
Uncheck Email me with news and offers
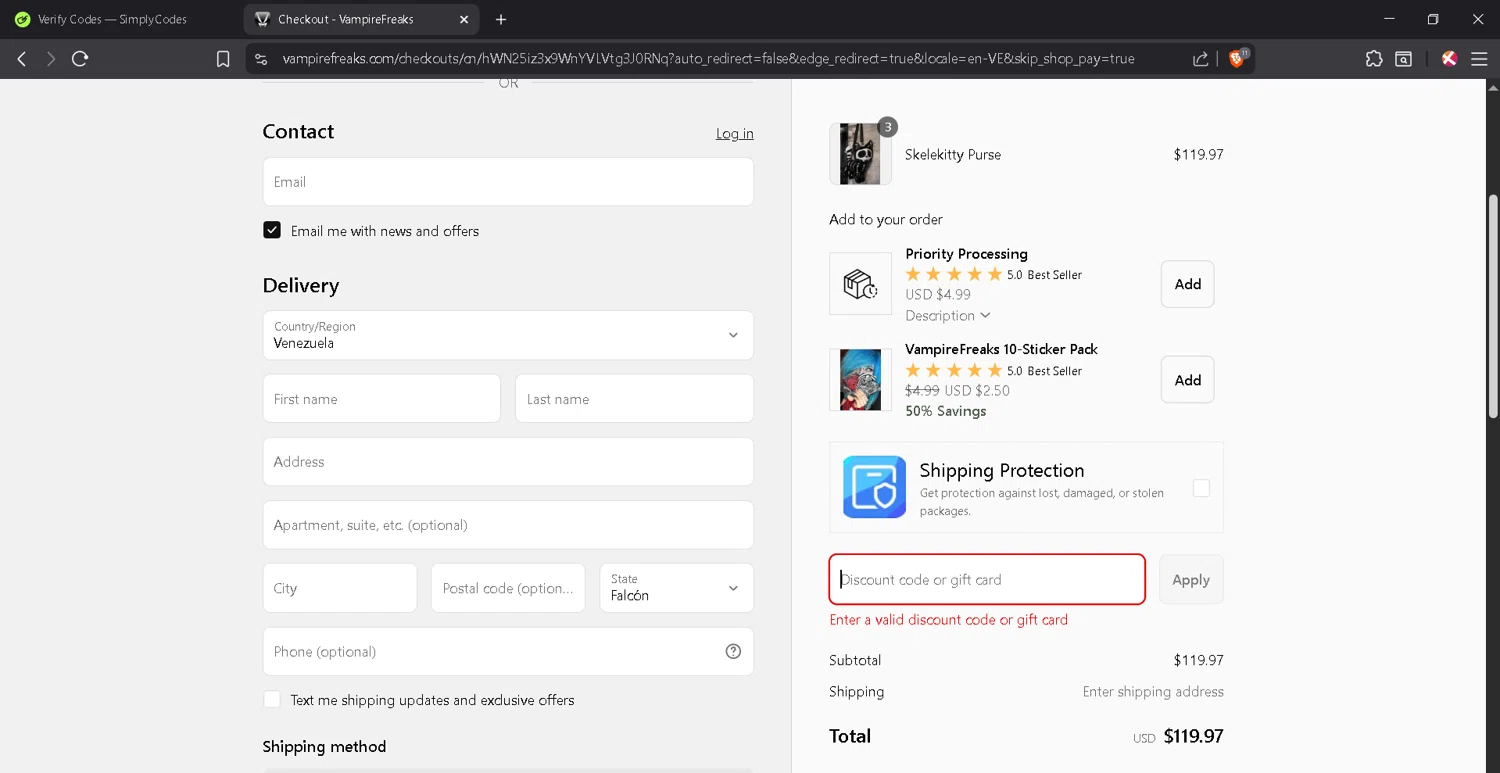click(x=272, y=230)
